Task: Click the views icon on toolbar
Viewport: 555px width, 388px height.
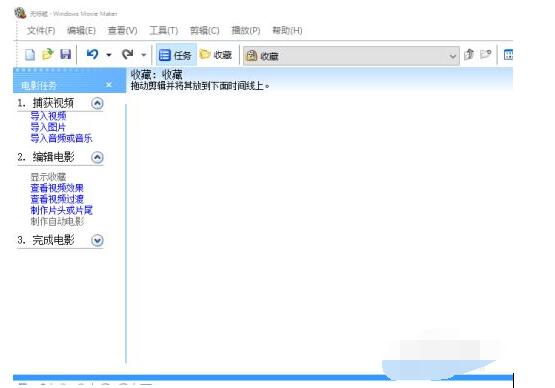Action: 508,55
